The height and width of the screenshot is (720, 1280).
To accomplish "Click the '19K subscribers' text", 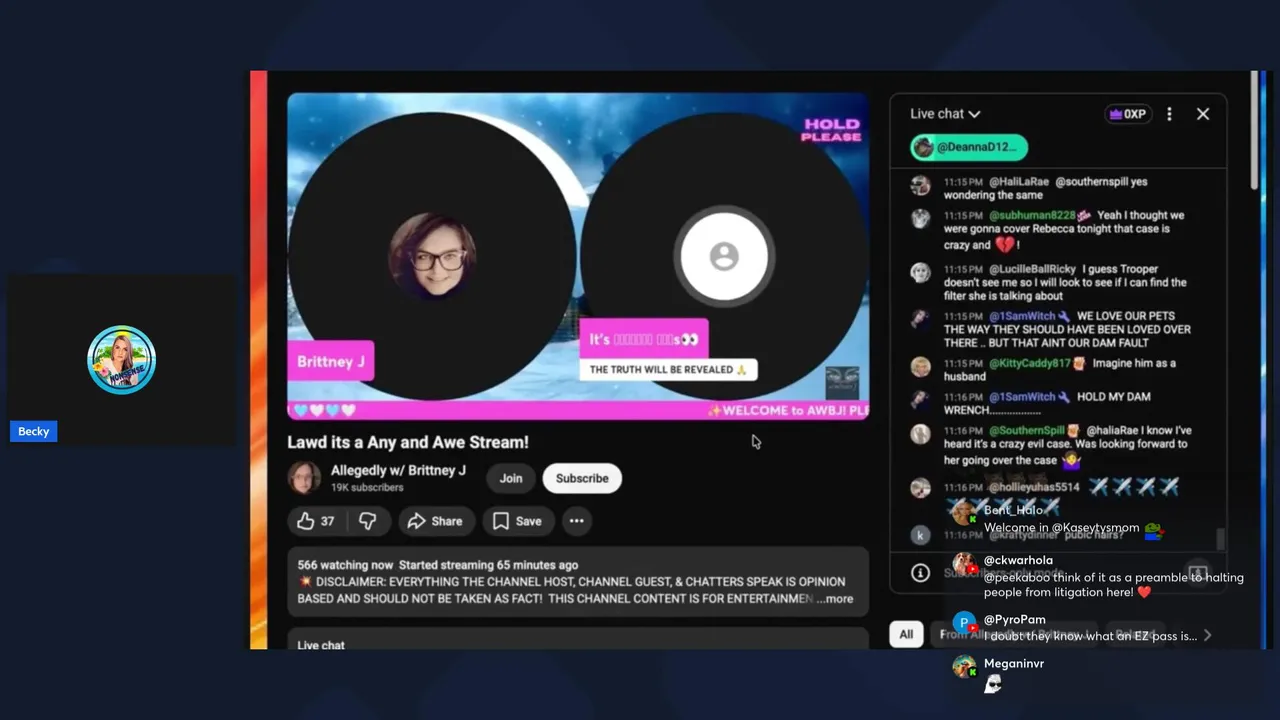I will 367,488.
